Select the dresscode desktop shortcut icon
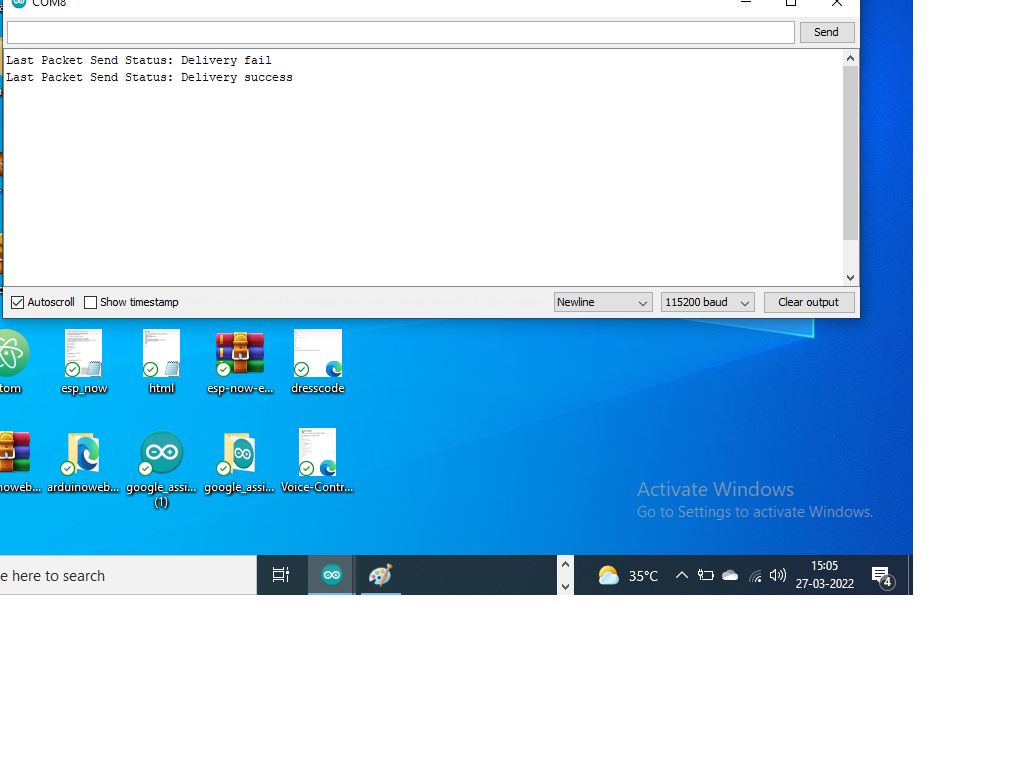The image size is (1024, 768). (x=318, y=362)
